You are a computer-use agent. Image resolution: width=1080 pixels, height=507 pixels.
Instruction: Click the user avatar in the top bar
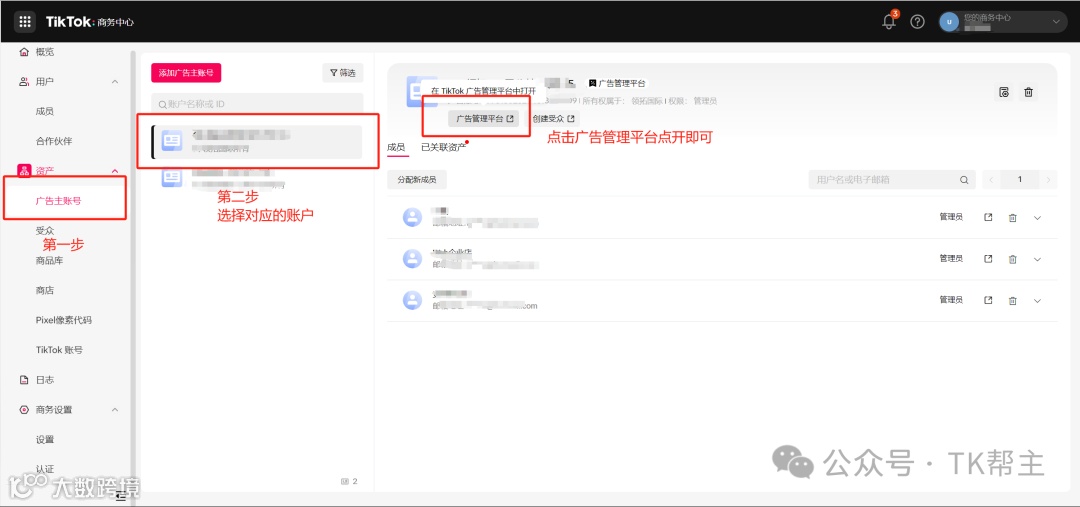tap(949, 22)
